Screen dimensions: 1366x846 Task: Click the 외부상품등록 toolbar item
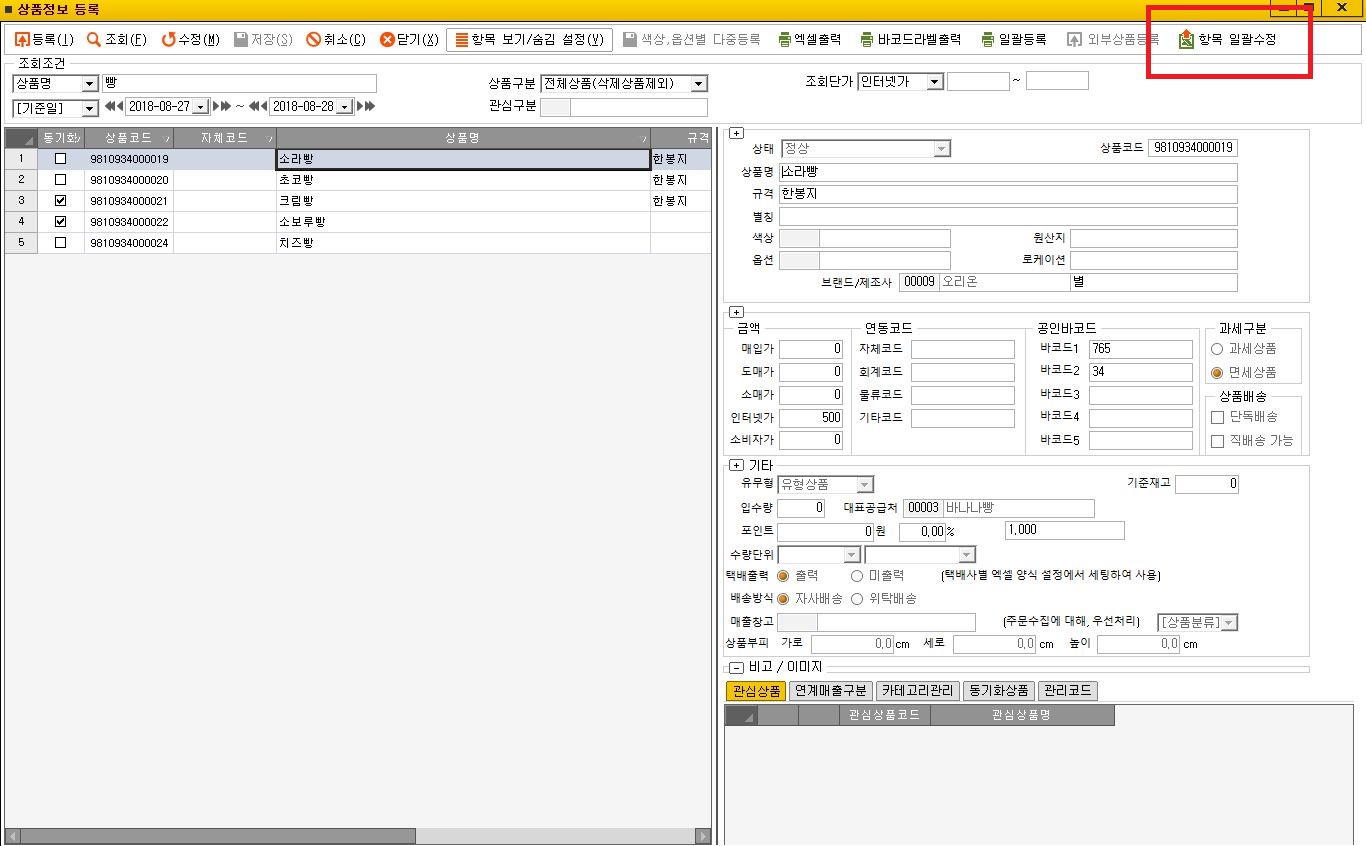click(x=1113, y=40)
